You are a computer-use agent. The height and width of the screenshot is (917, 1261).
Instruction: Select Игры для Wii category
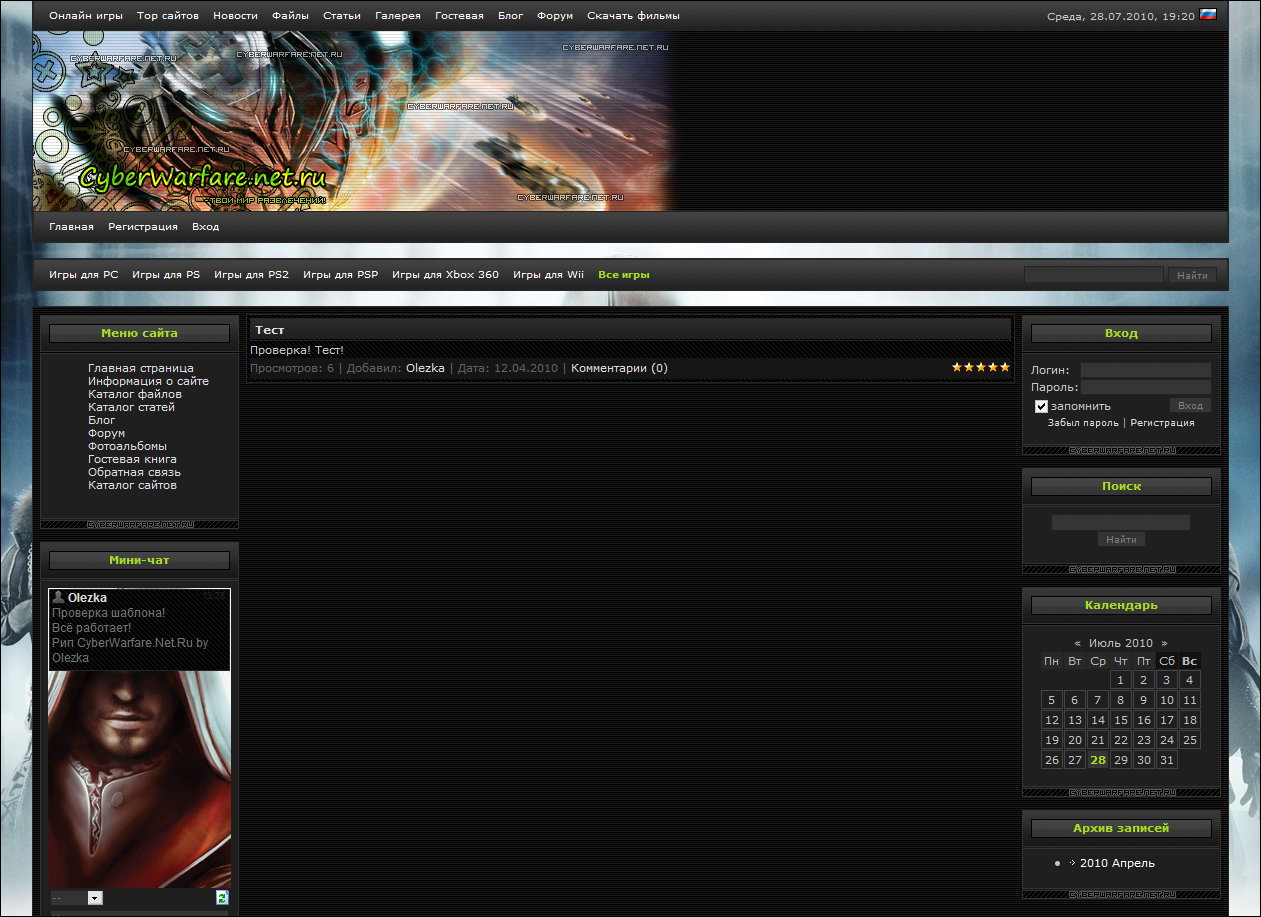548,274
